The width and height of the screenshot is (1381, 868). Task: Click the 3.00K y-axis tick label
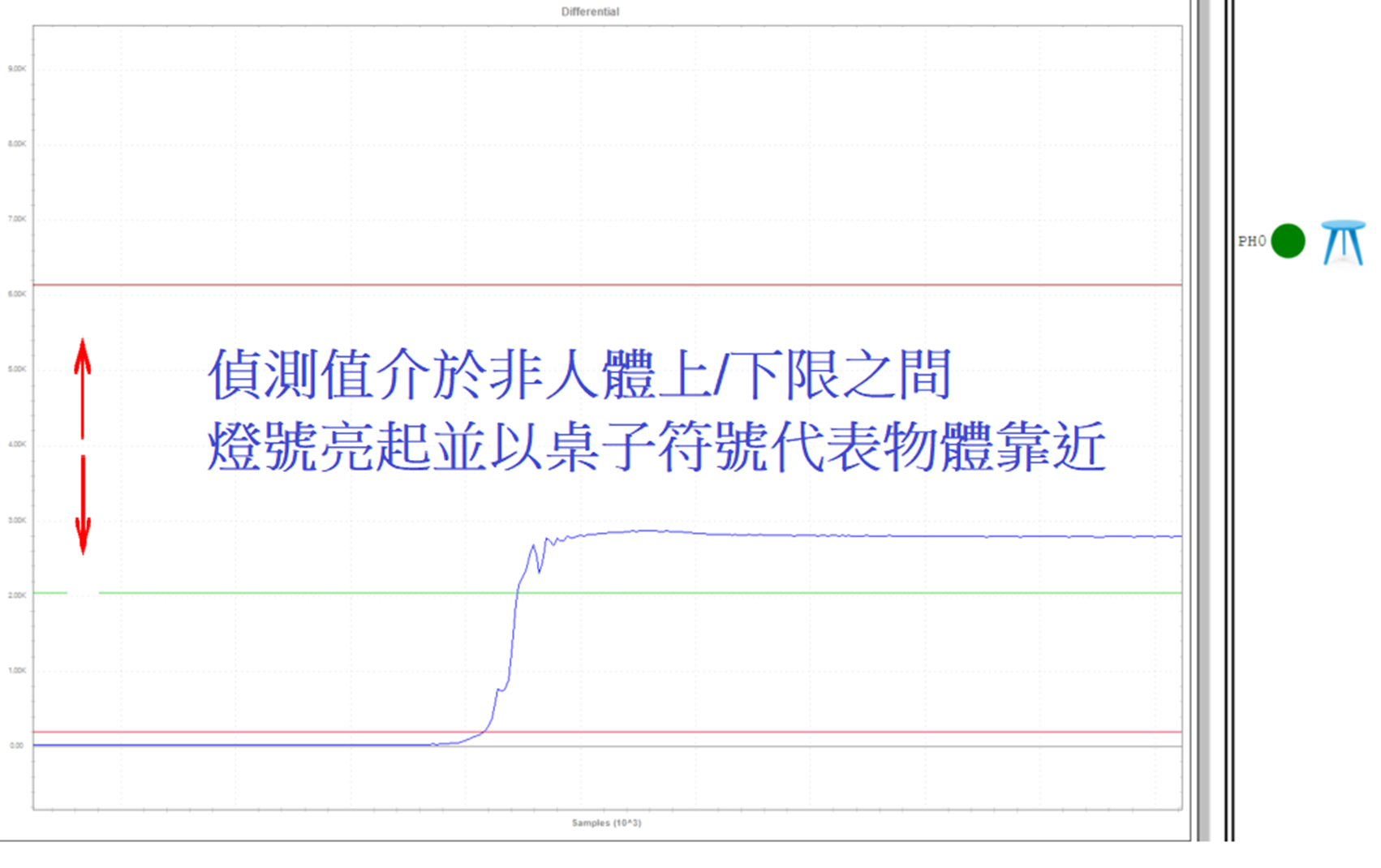pyautogui.click(x=16, y=520)
